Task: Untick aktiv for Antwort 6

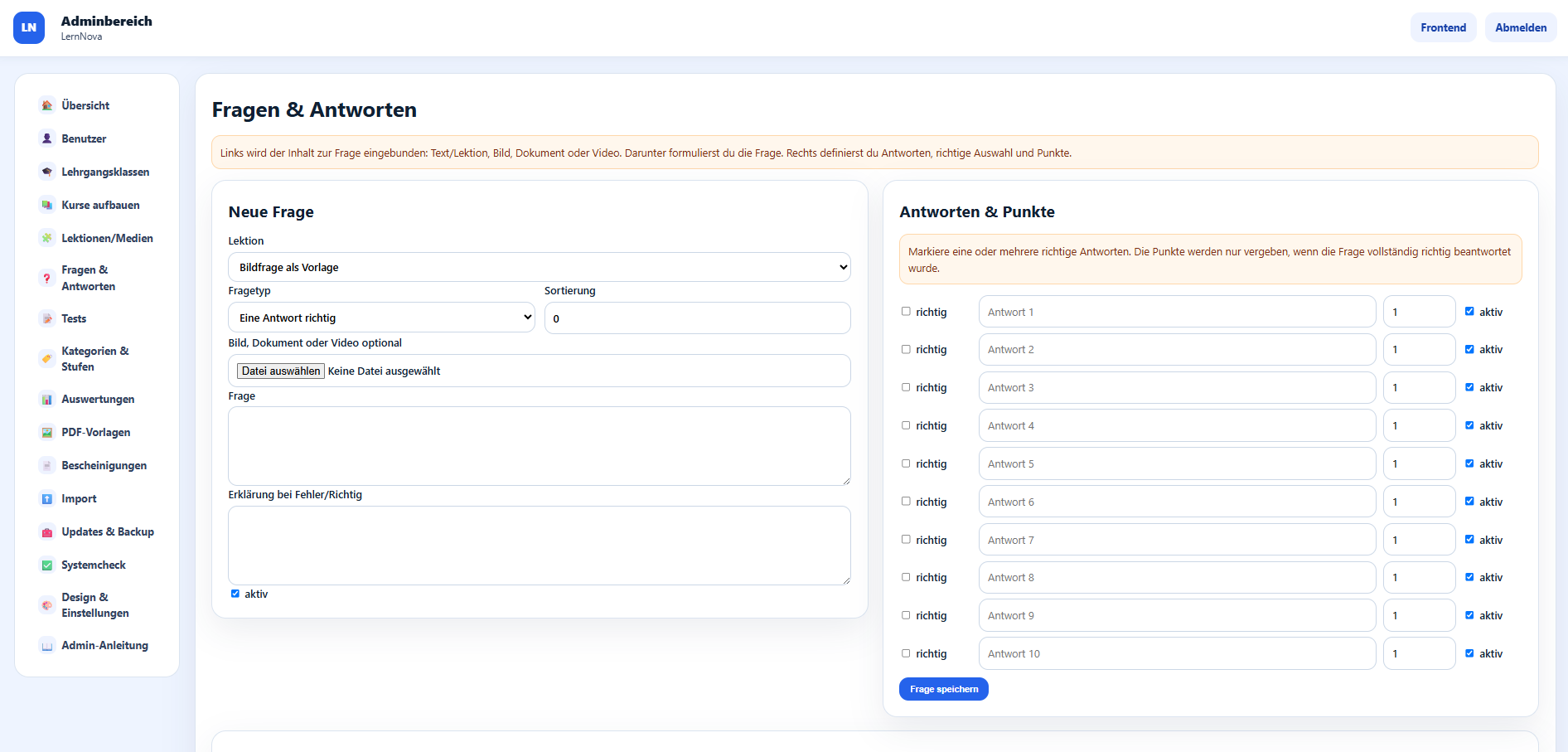Action: pyautogui.click(x=1469, y=502)
